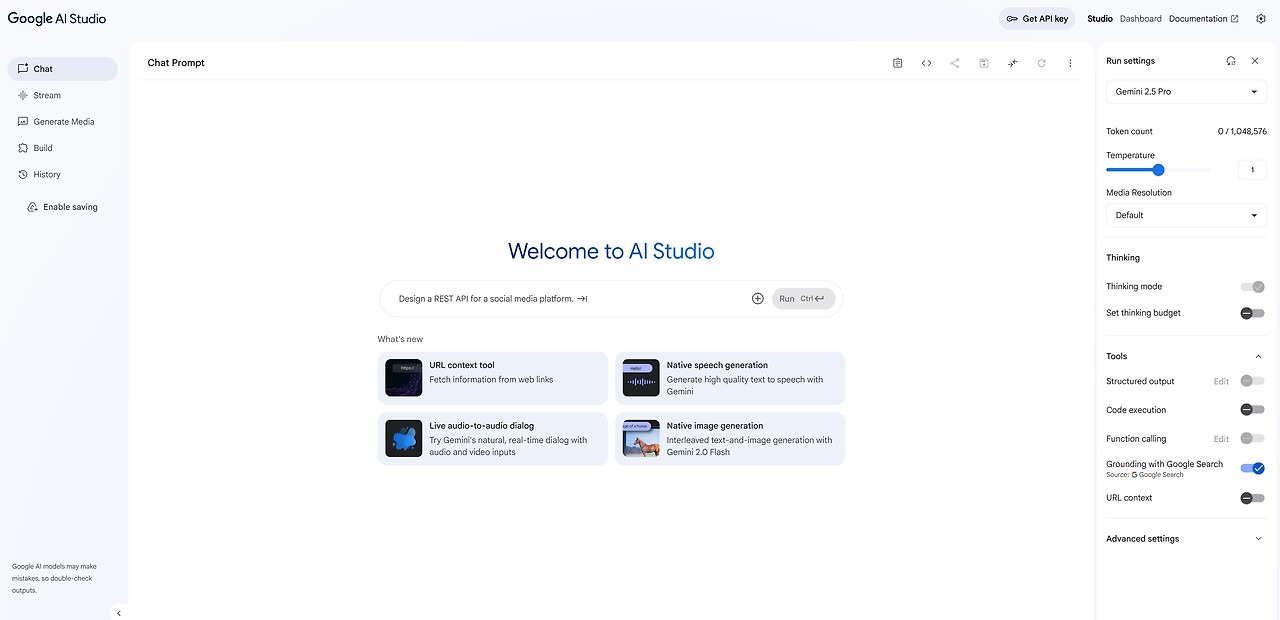1280x620 pixels.
Task: Go to Build in the sidebar
Action: point(63,148)
